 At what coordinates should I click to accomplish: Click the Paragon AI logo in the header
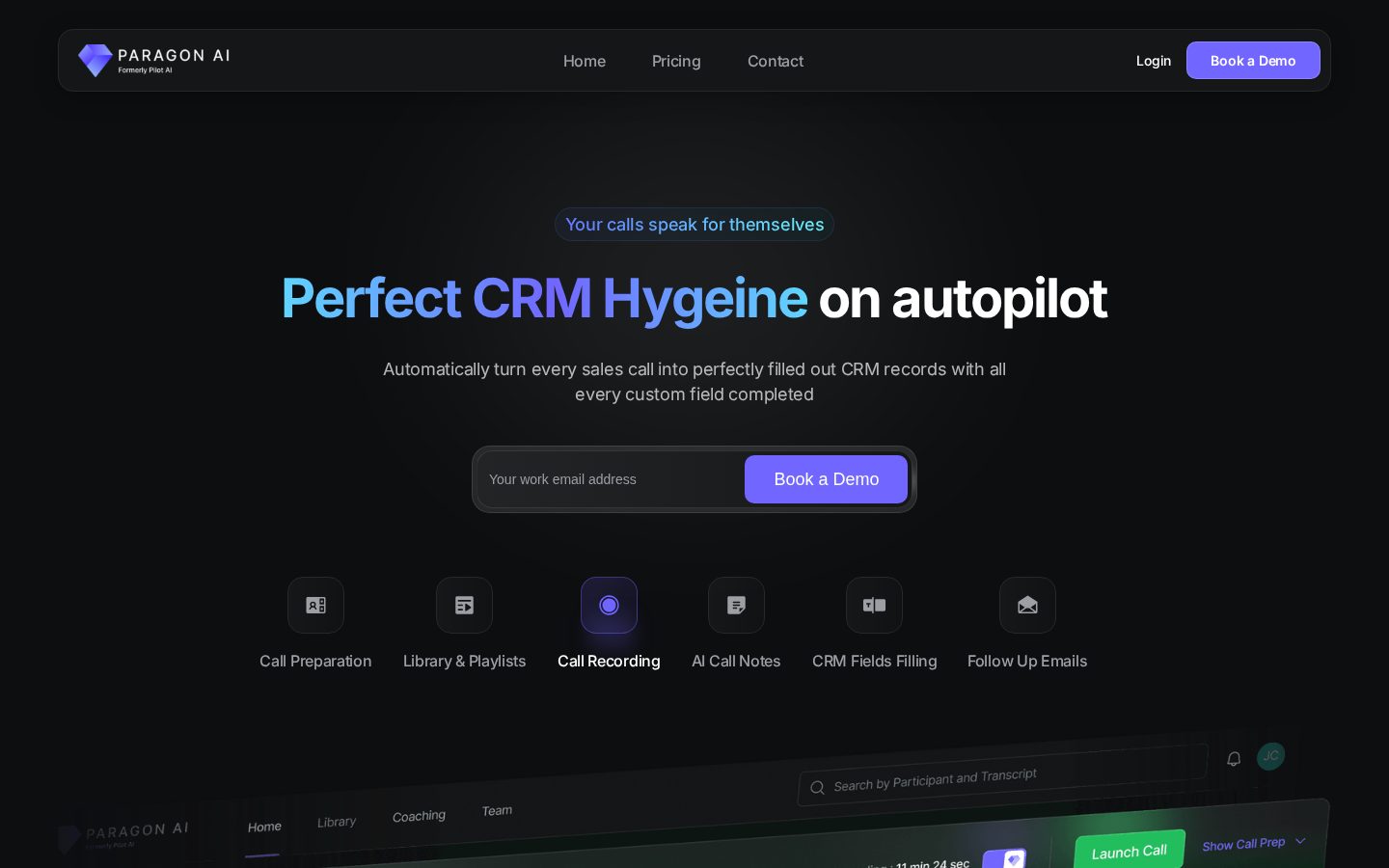(x=154, y=61)
